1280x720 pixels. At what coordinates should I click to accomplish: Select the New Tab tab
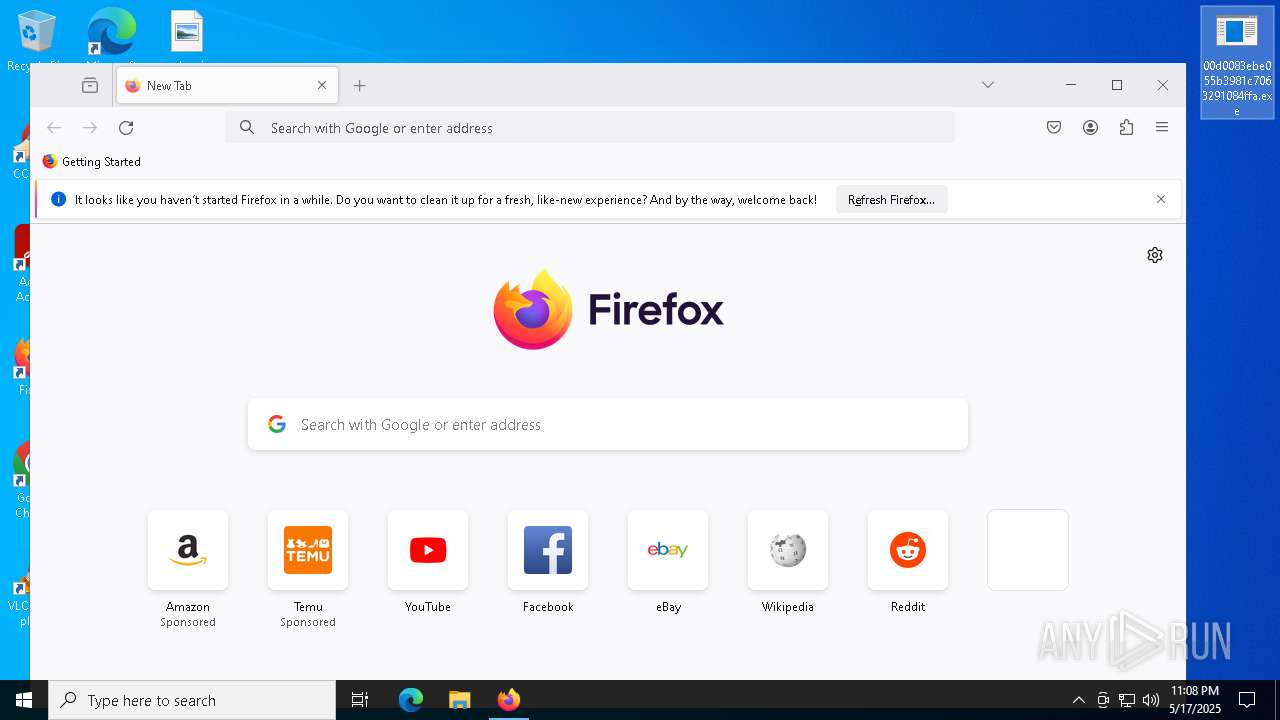point(227,86)
